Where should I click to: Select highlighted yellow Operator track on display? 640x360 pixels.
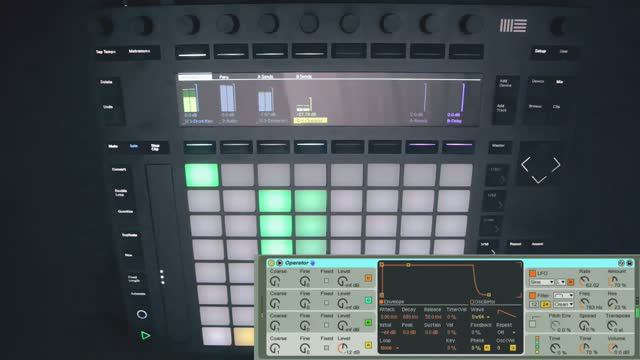coord(310,120)
